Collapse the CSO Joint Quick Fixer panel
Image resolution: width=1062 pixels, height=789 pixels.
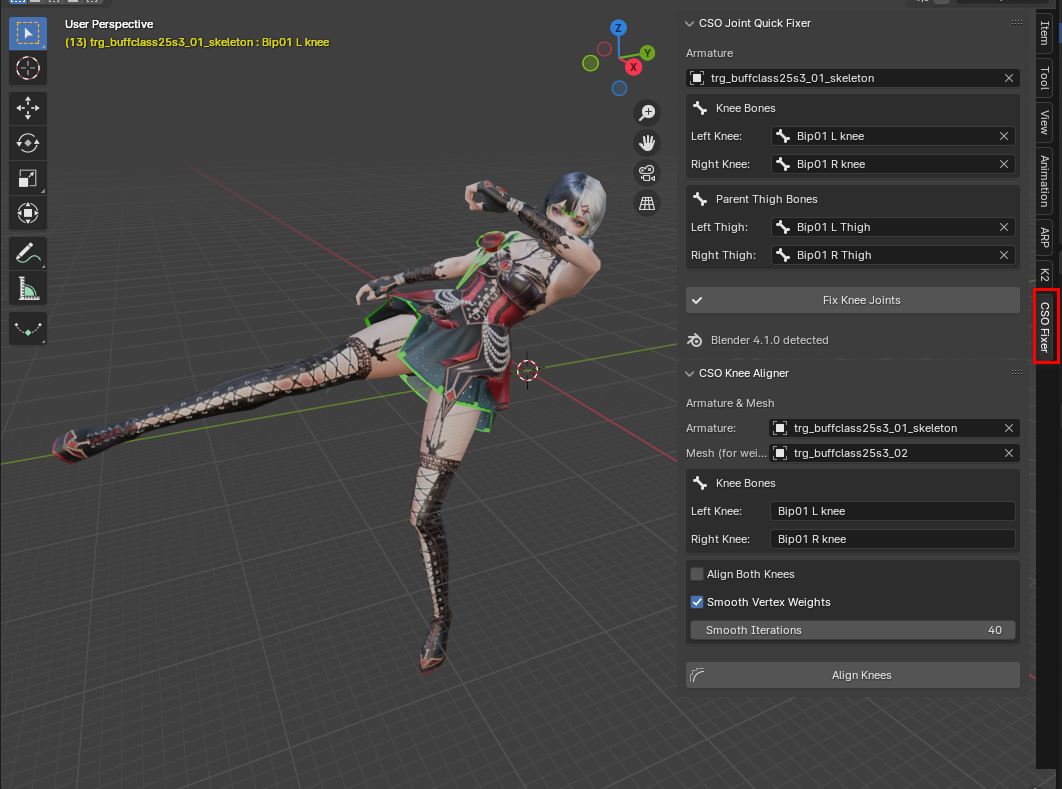689,24
